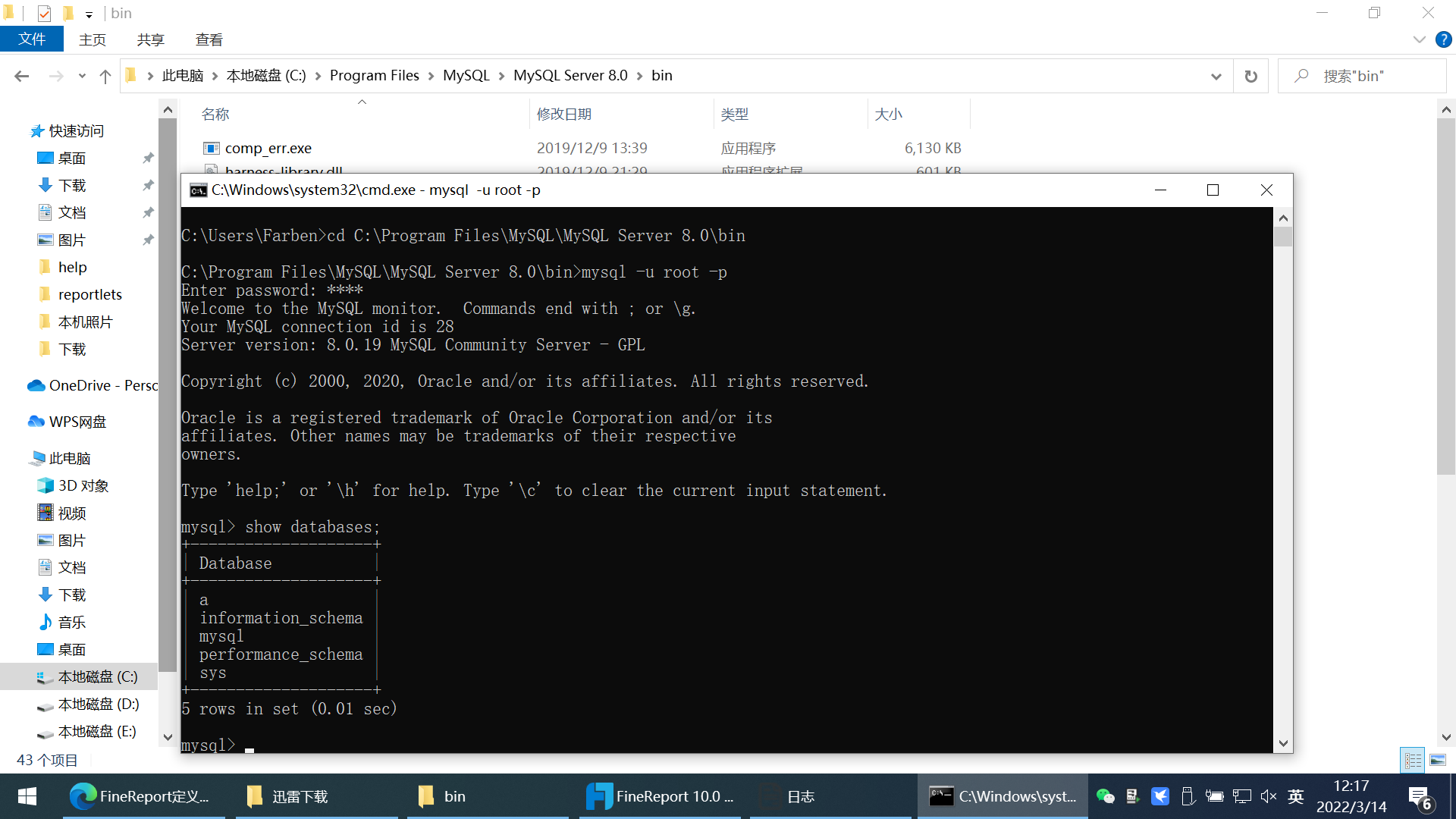1456x819 pixels.
Task: Open notification center with 6 badge
Action: tap(1420, 797)
